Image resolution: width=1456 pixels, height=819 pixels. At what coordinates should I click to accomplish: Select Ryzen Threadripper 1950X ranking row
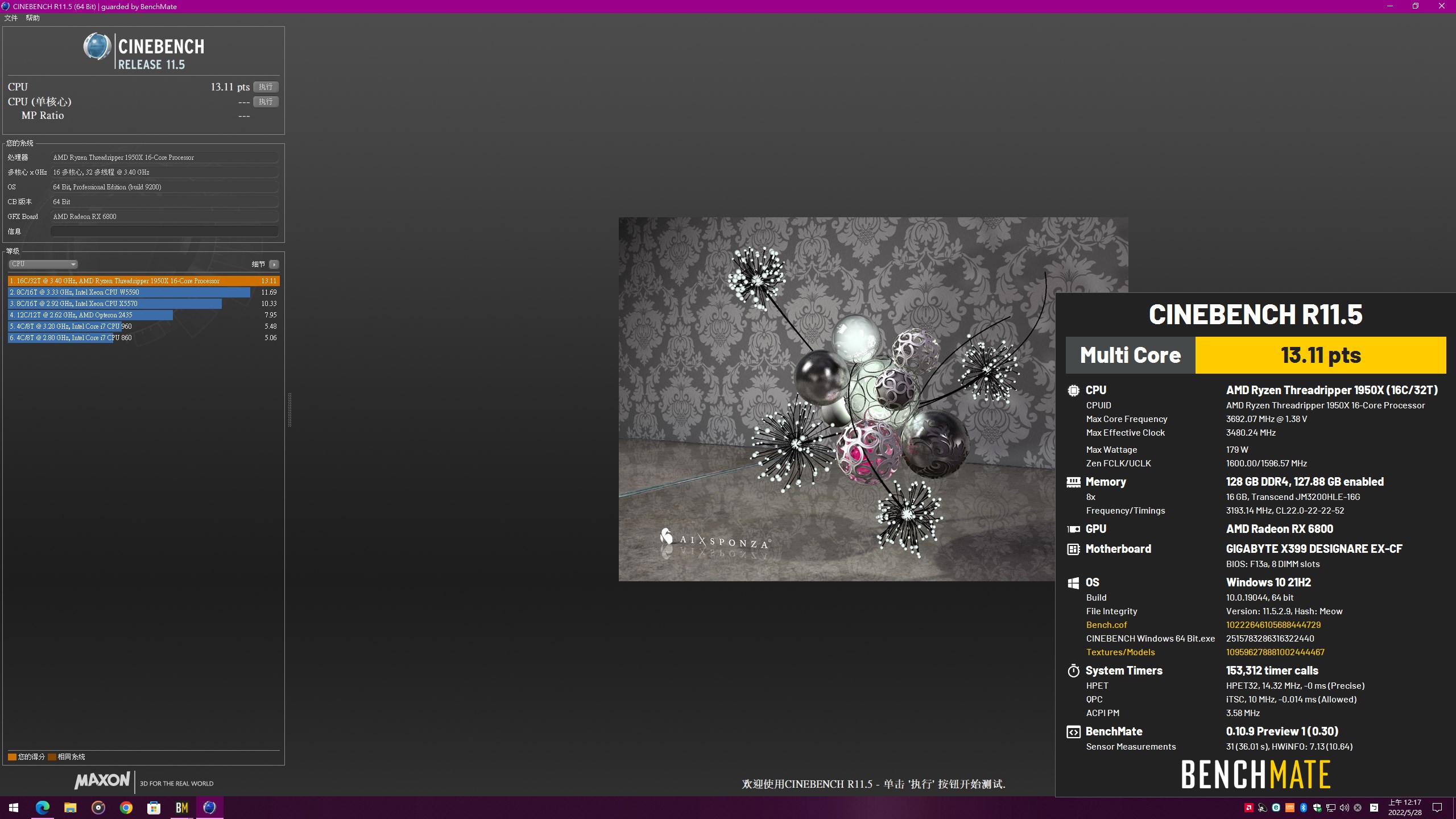click(143, 281)
